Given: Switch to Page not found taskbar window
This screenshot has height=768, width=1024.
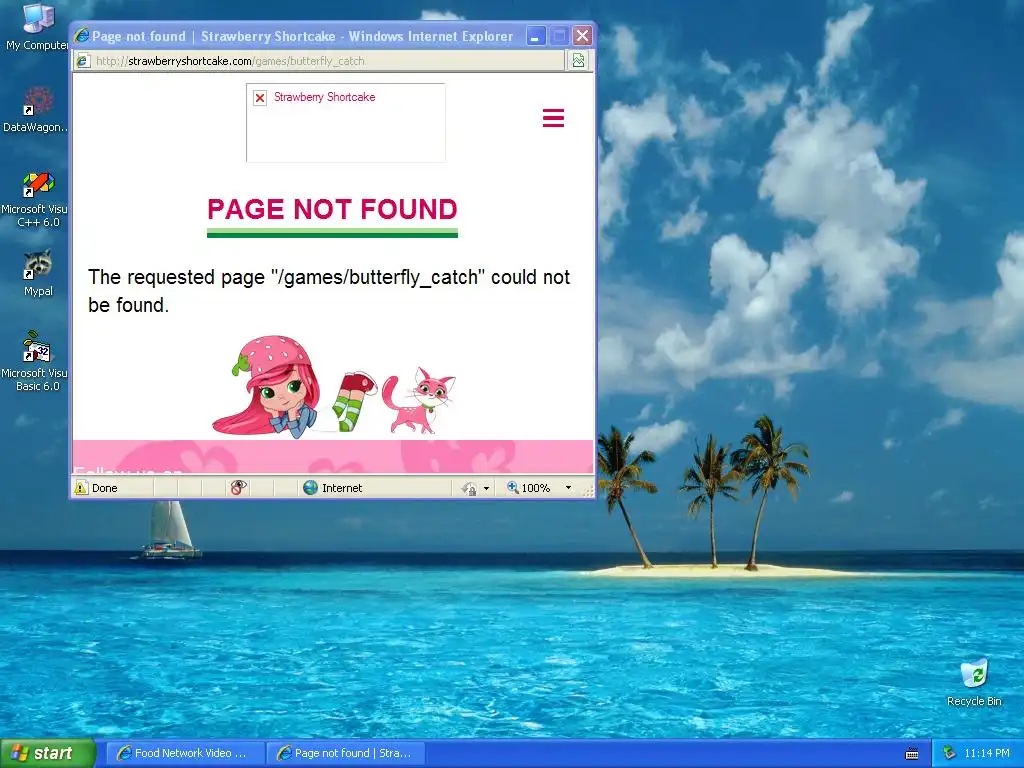Looking at the screenshot, I should point(346,753).
